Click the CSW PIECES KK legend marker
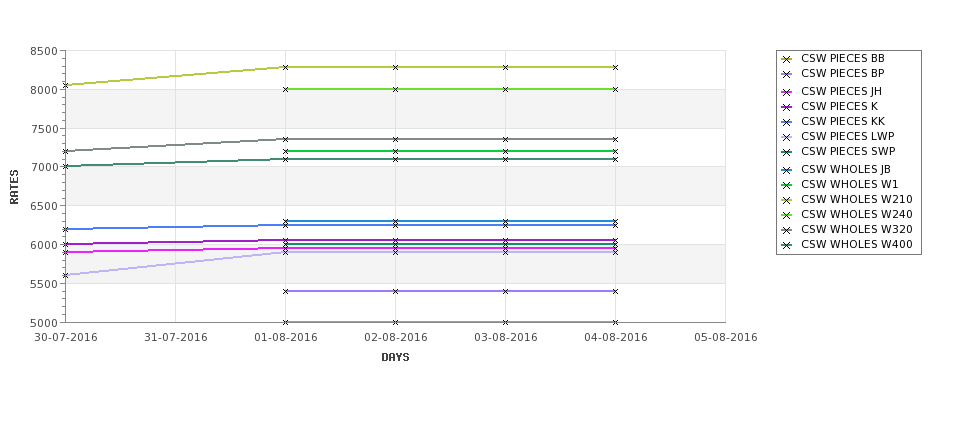The image size is (975, 429). click(787, 122)
